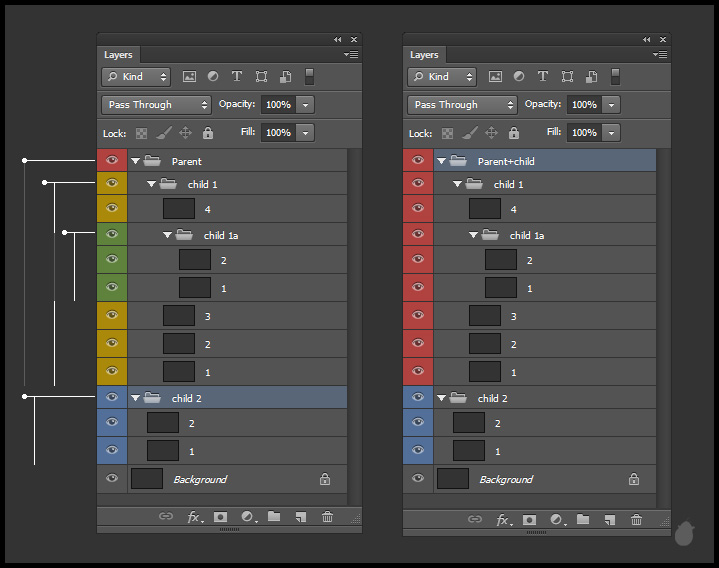Click lock position icon in left panel

click(x=185, y=132)
